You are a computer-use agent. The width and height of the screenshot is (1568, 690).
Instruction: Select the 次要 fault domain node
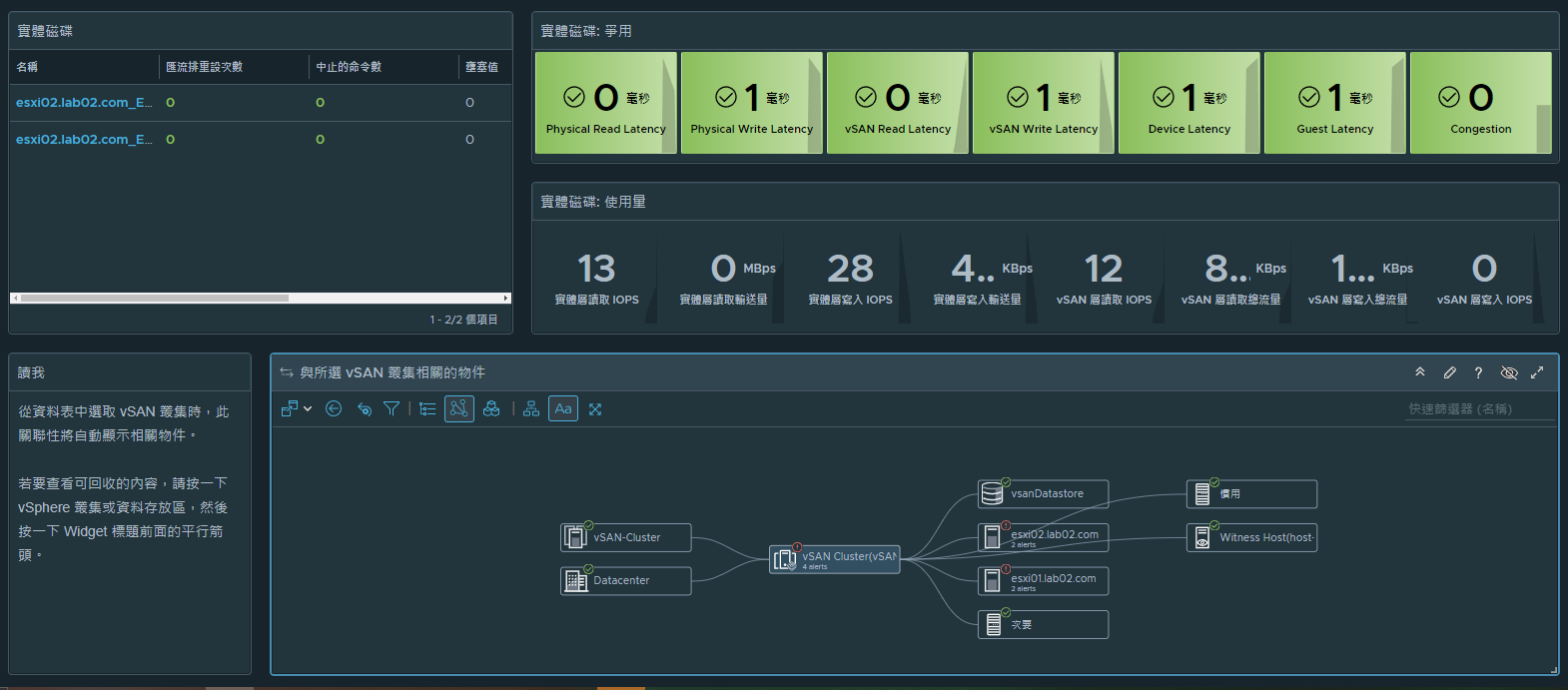click(1043, 624)
